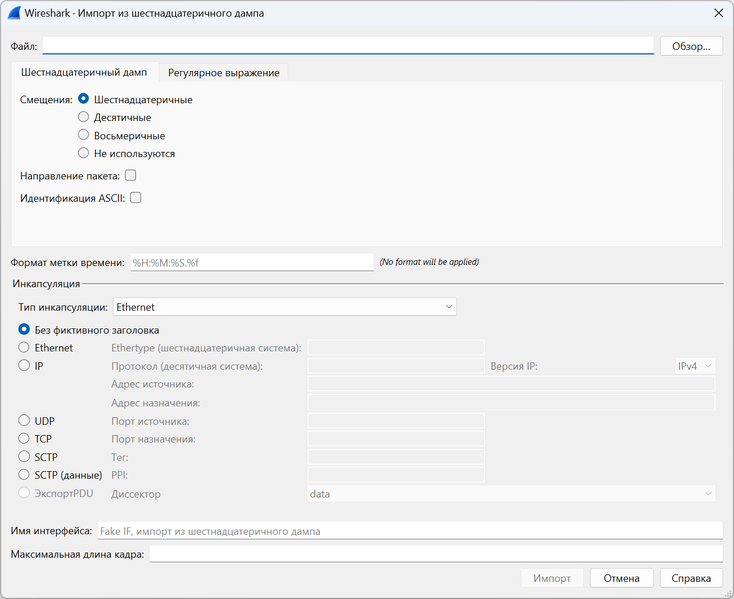Select SCTP (данные) radio button
Viewport: 734px width, 599px height.
click(x=24, y=475)
